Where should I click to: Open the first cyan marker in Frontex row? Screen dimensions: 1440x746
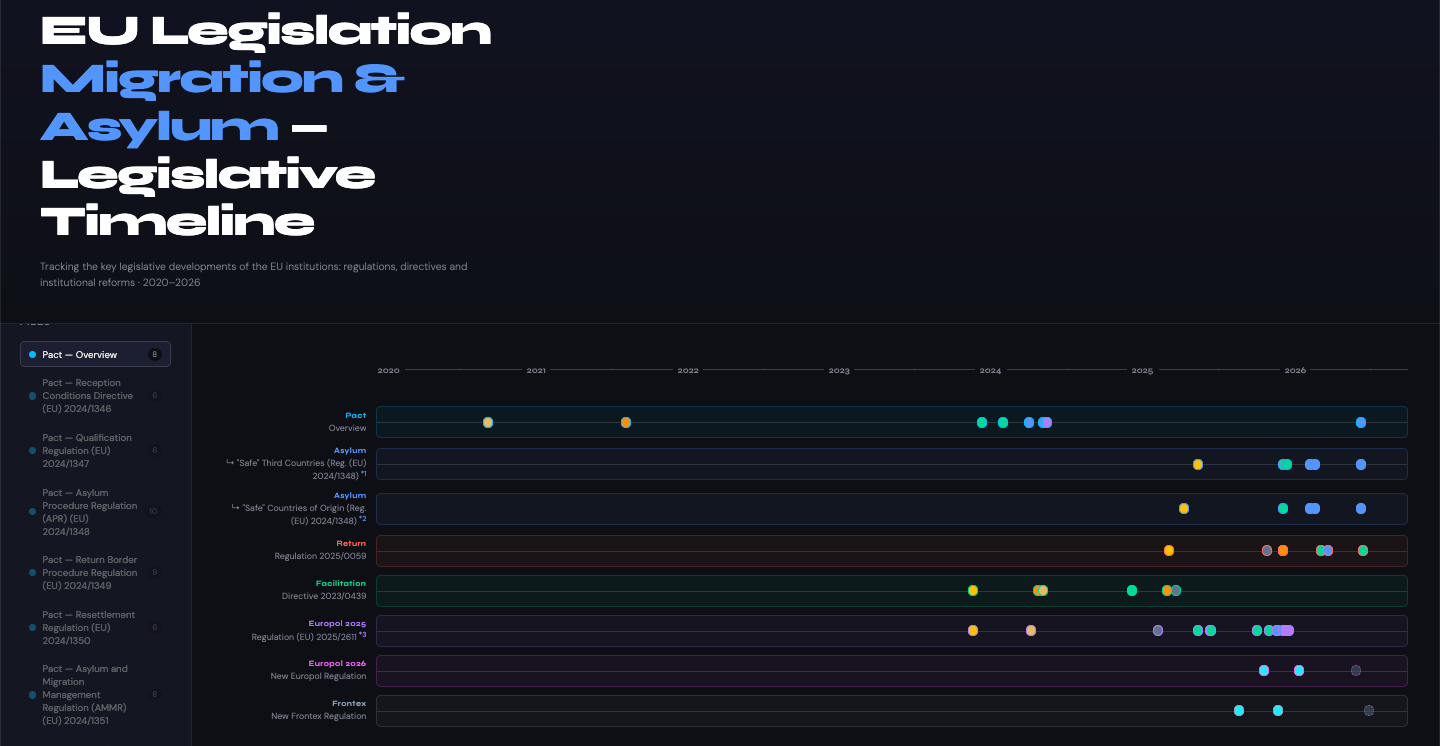click(x=1239, y=710)
